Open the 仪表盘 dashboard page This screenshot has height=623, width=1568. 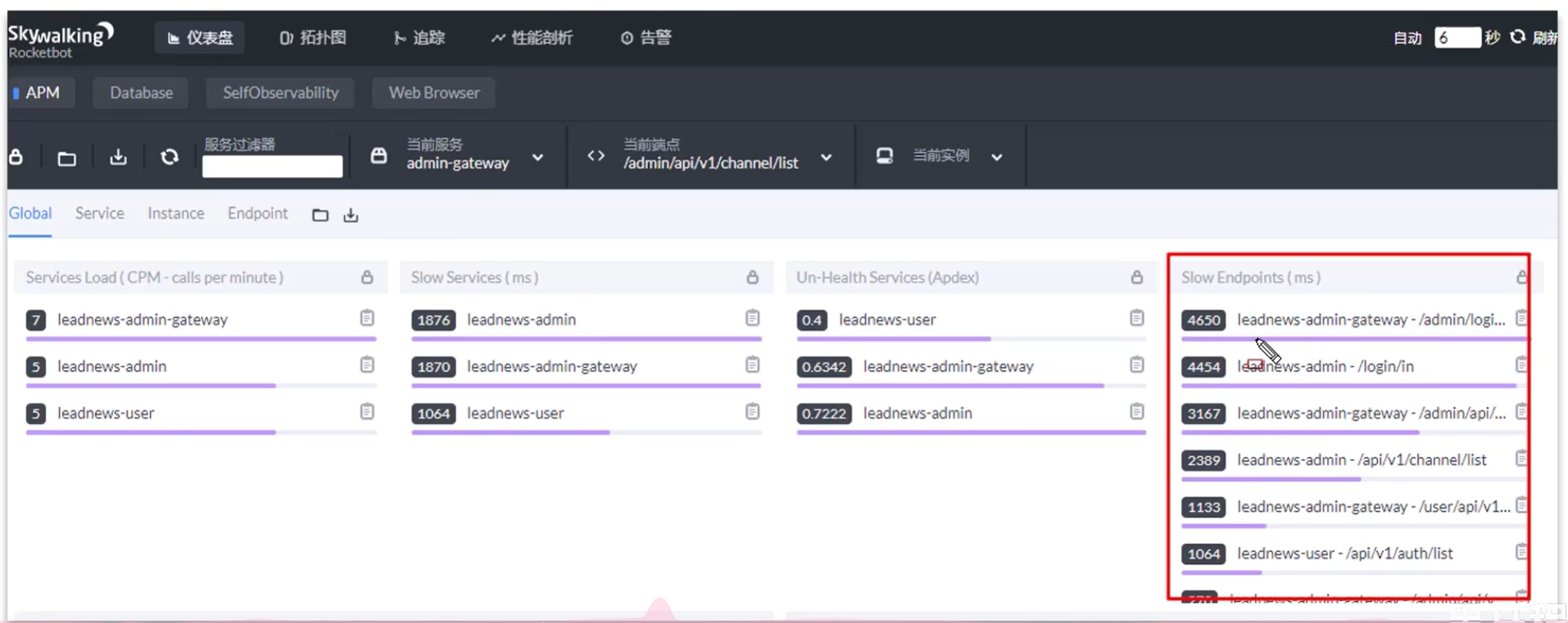click(x=199, y=38)
